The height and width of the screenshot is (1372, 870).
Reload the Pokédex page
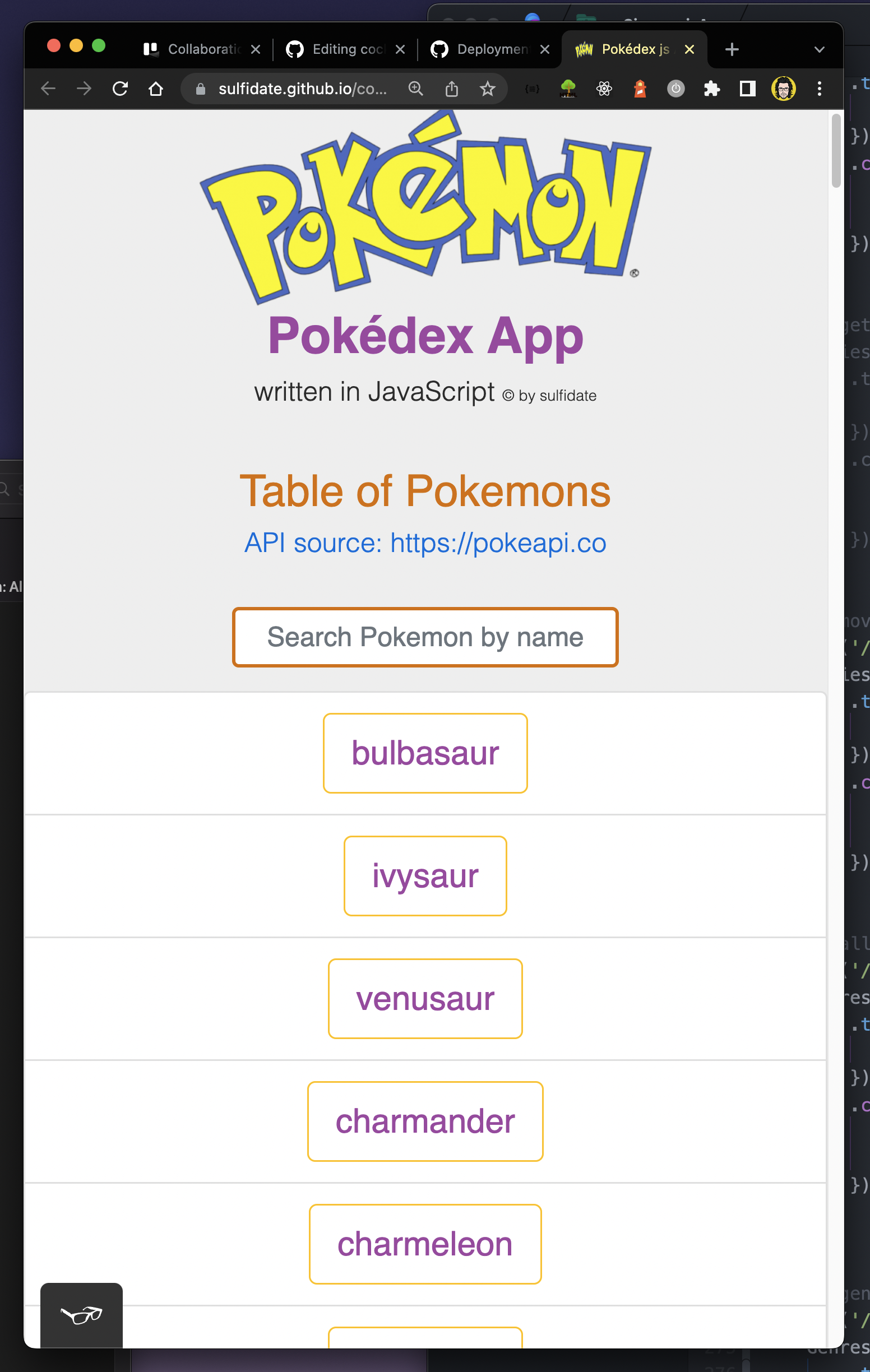pyautogui.click(x=120, y=89)
